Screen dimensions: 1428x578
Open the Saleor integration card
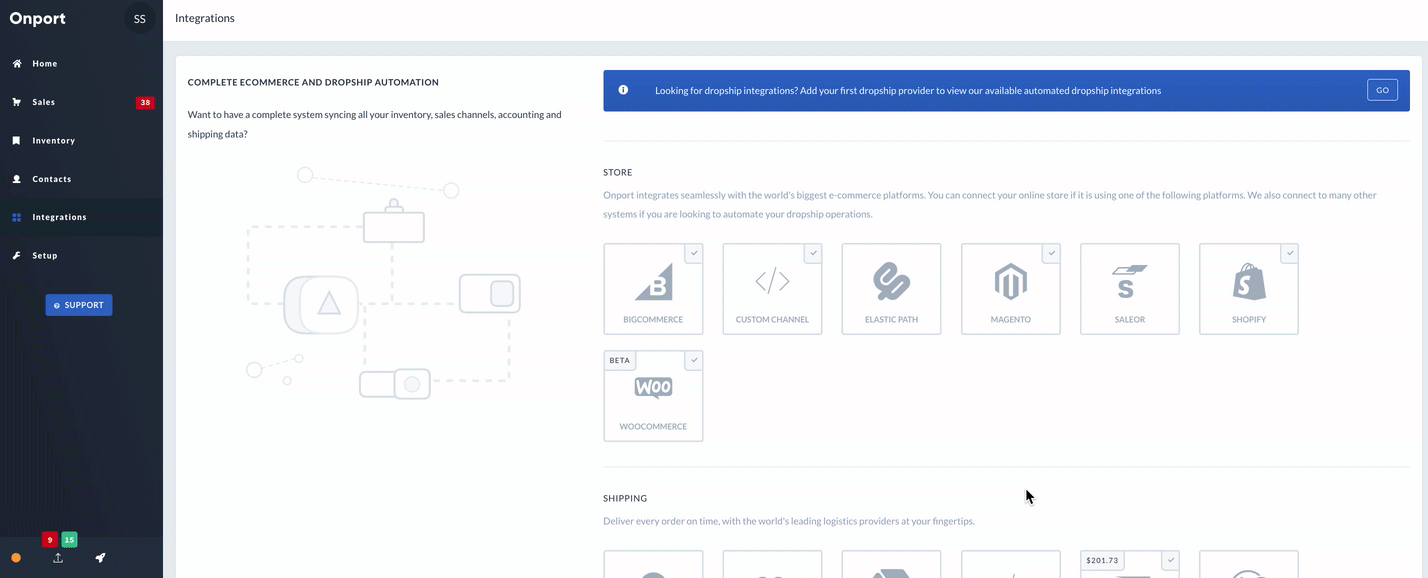pos(1130,289)
